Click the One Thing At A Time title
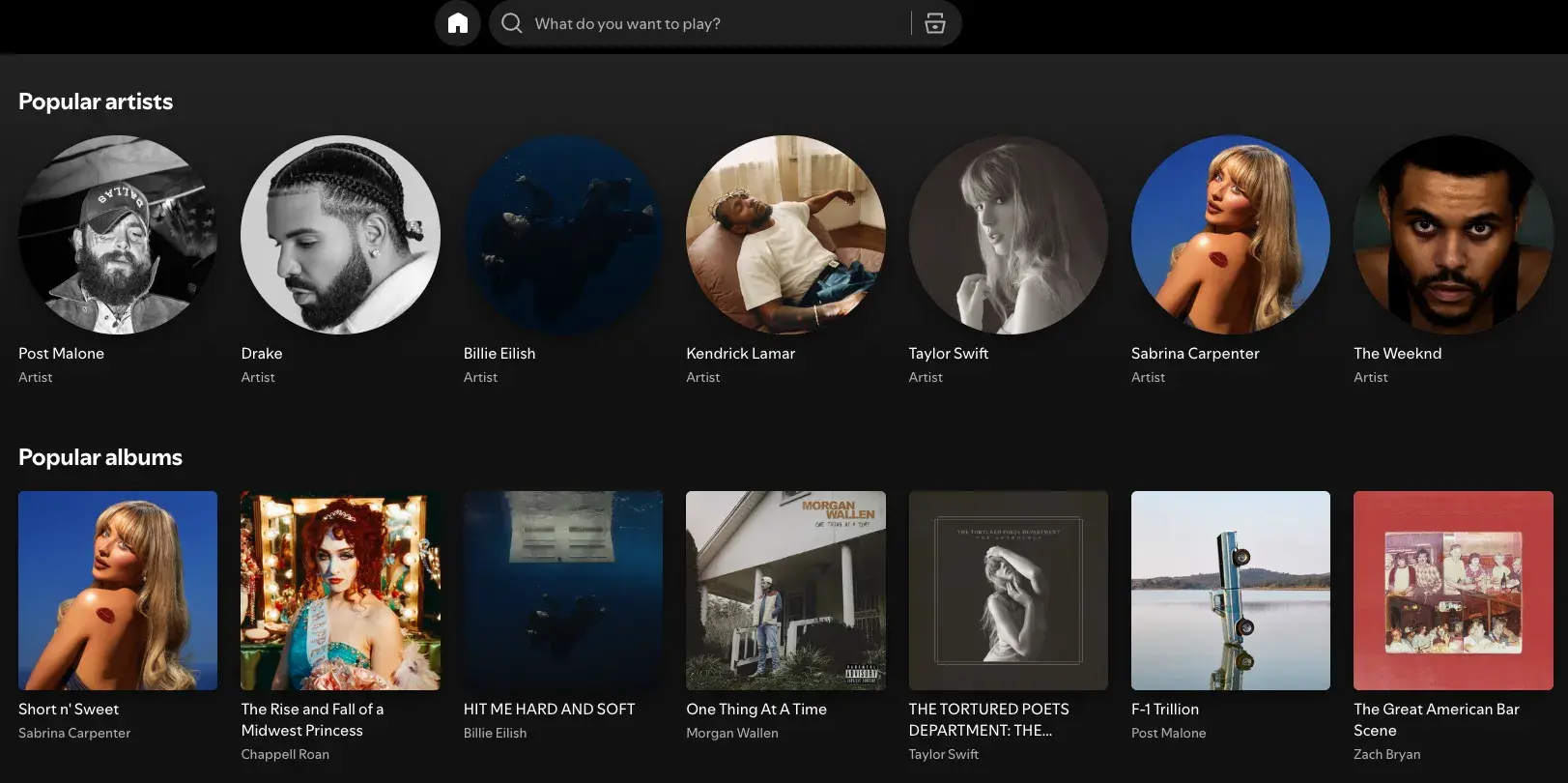1568x783 pixels. (756, 710)
